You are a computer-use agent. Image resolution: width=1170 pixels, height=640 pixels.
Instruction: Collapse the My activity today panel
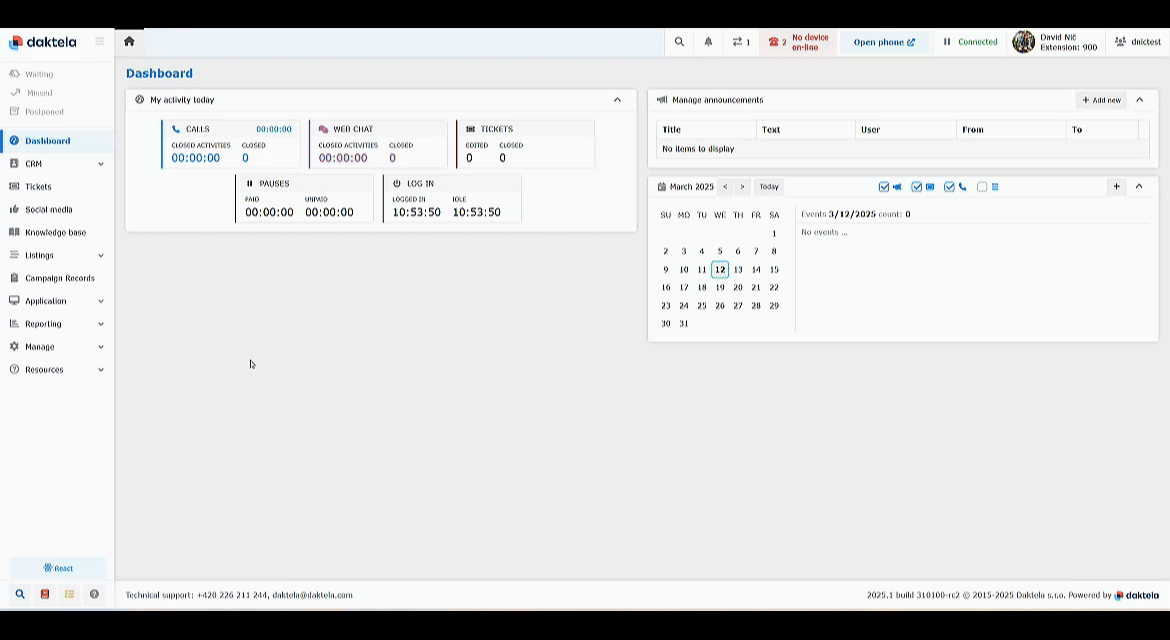tap(617, 100)
